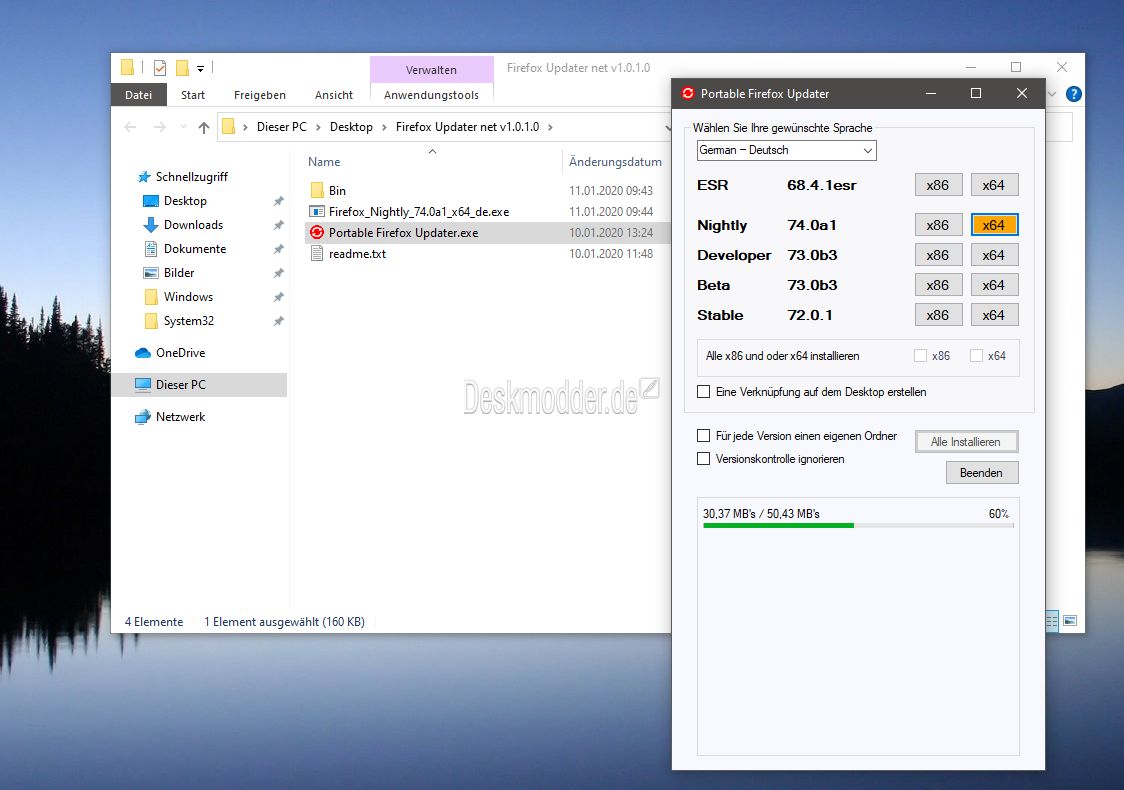Click the Dokumente icon in the sidebar

point(151,249)
